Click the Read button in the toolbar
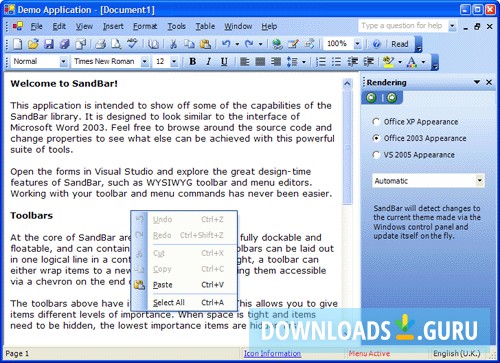The width and height of the screenshot is (500, 363). pyautogui.click(x=399, y=44)
